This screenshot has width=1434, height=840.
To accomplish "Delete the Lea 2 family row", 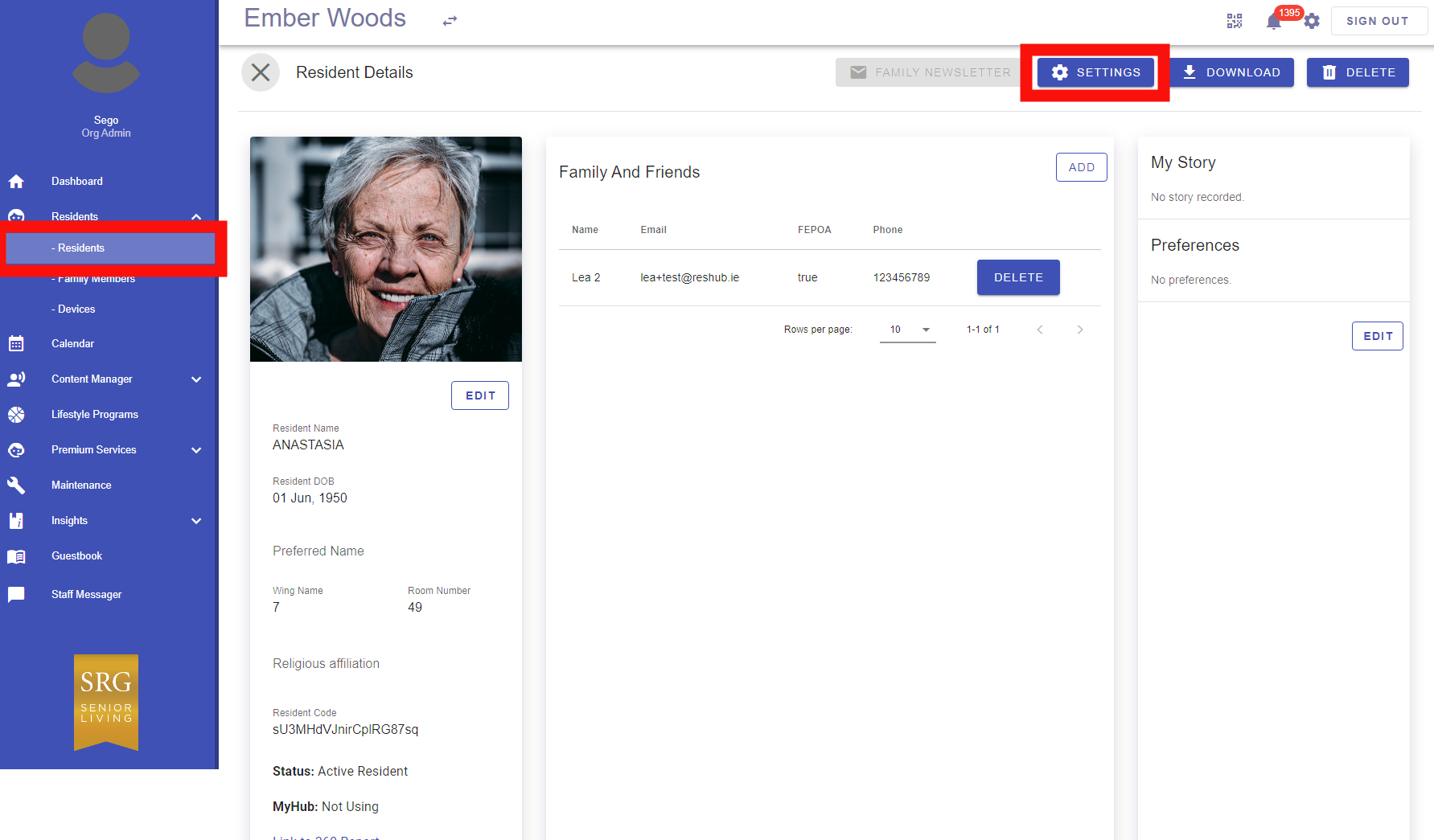I will (1018, 277).
